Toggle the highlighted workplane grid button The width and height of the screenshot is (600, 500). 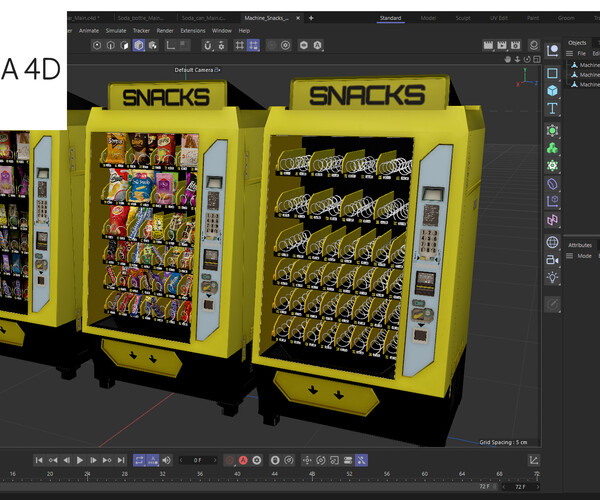point(253,46)
